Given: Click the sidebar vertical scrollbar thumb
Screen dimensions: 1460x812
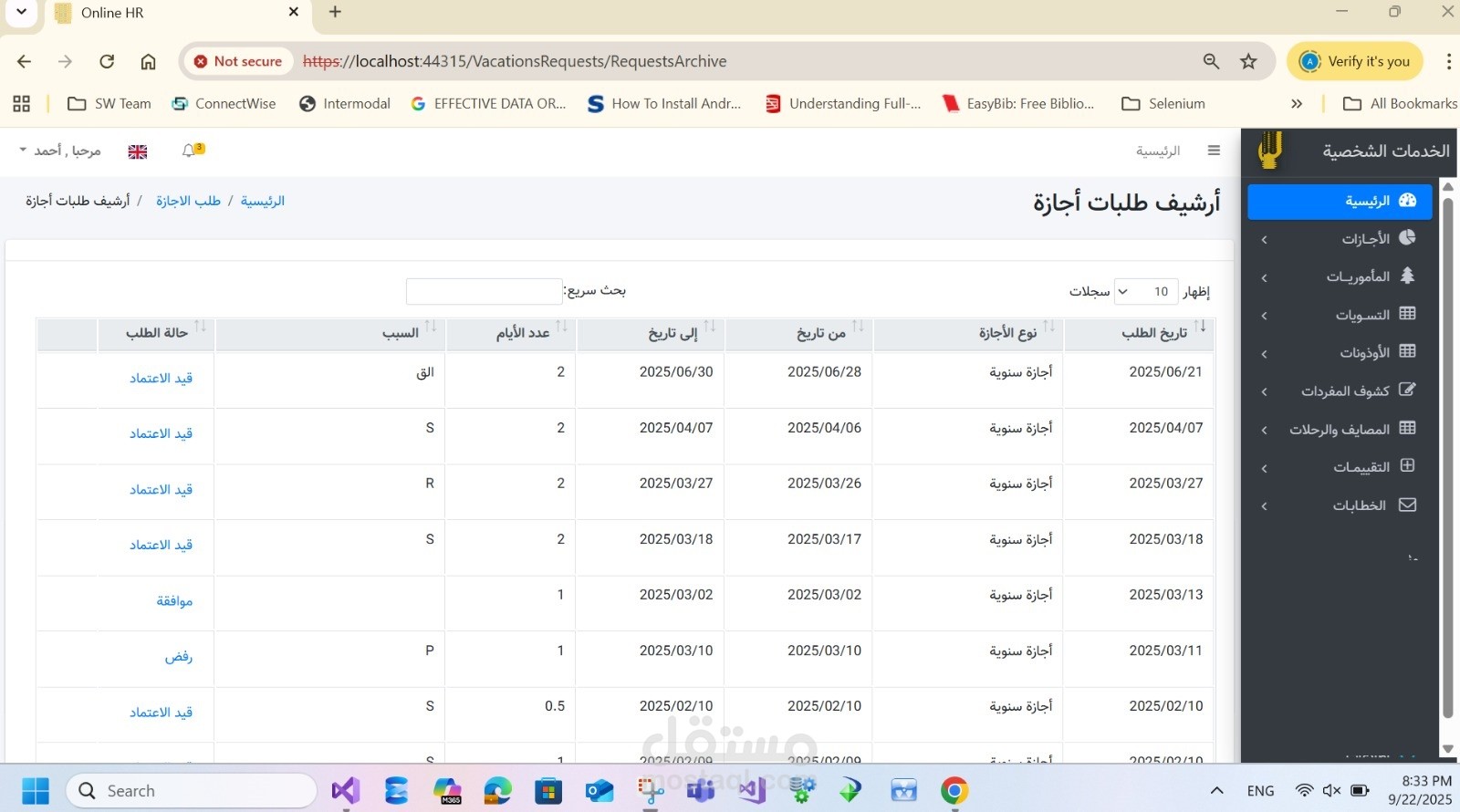Looking at the screenshot, I should (1447, 456).
